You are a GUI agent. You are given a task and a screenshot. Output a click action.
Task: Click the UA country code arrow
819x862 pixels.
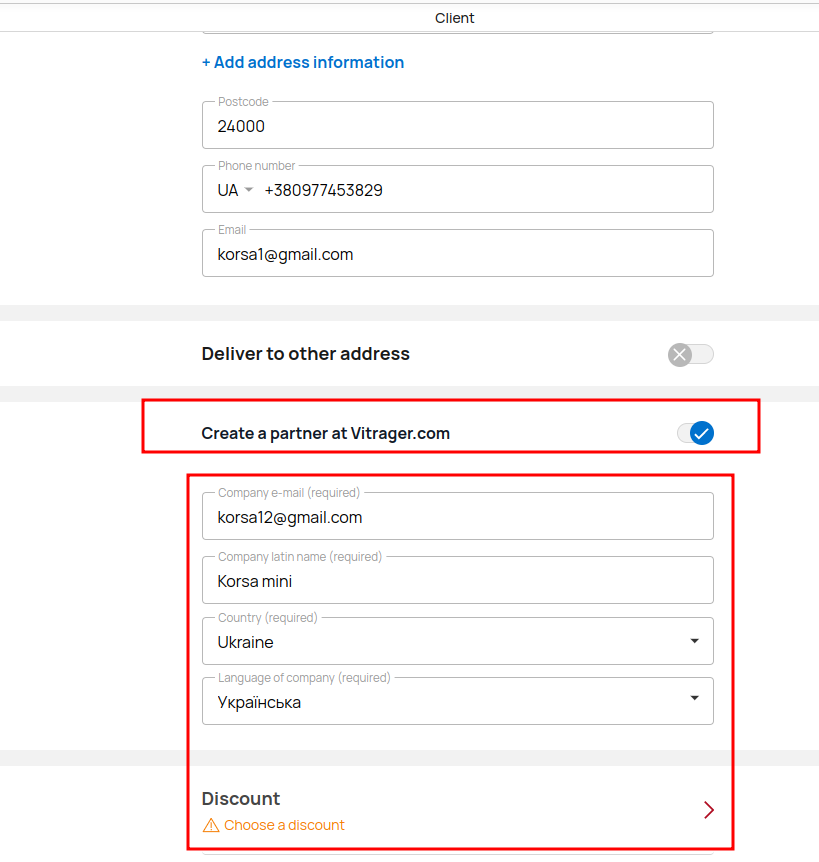pos(248,190)
